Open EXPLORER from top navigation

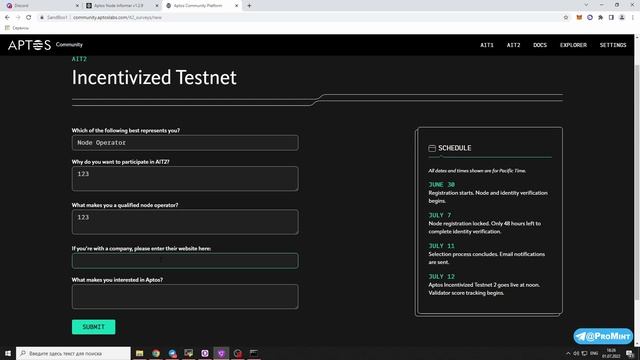click(x=573, y=45)
